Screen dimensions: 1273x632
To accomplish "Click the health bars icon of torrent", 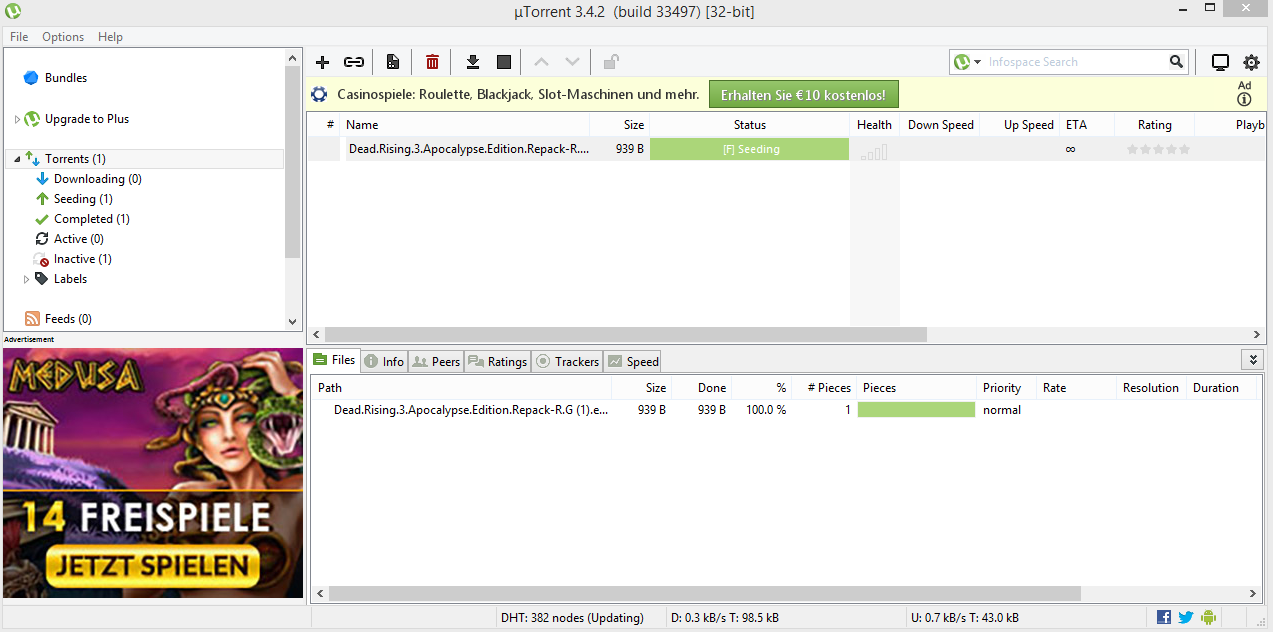I will [x=874, y=152].
